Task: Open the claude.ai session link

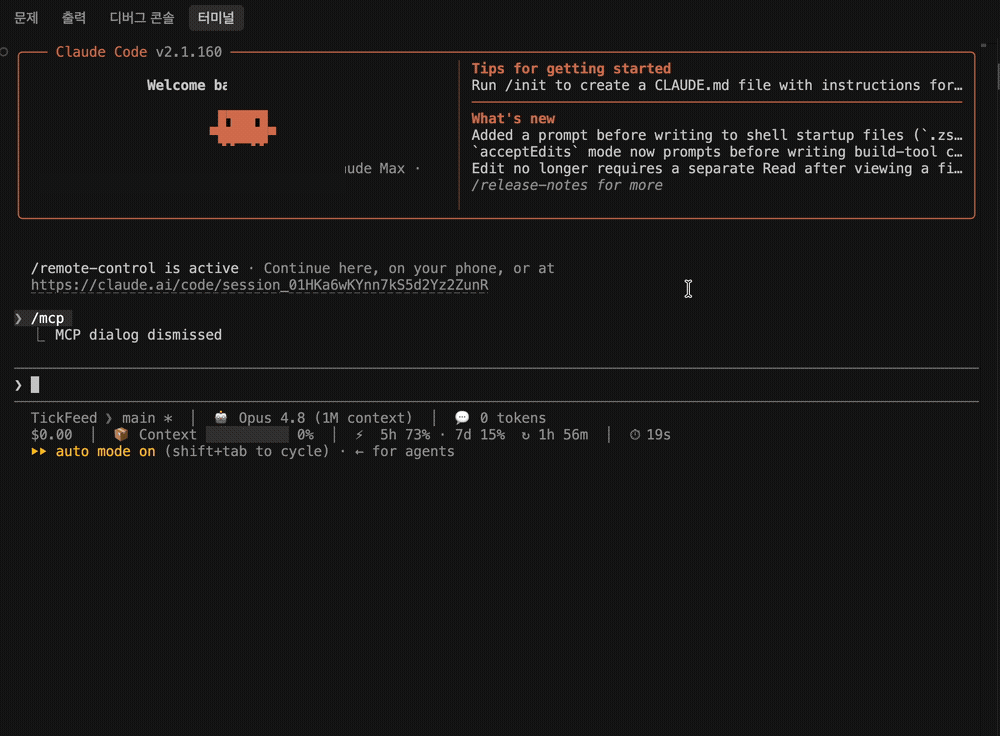Action: point(260,285)
